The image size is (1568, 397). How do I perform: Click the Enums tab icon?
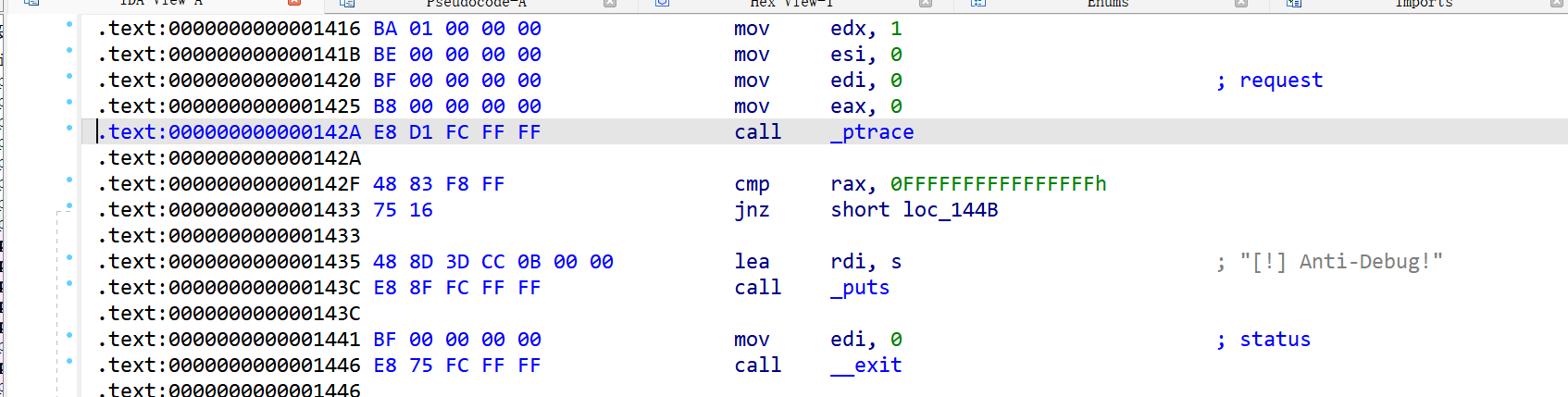click(x=978, y=3)
